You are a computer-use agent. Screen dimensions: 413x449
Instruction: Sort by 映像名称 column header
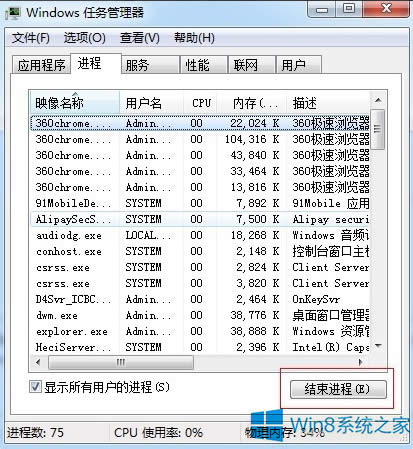click(x=75, y=103)
